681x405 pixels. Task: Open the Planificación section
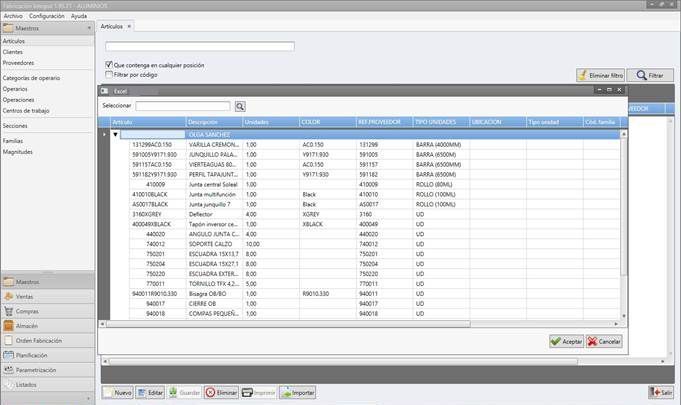coord(48,355)
